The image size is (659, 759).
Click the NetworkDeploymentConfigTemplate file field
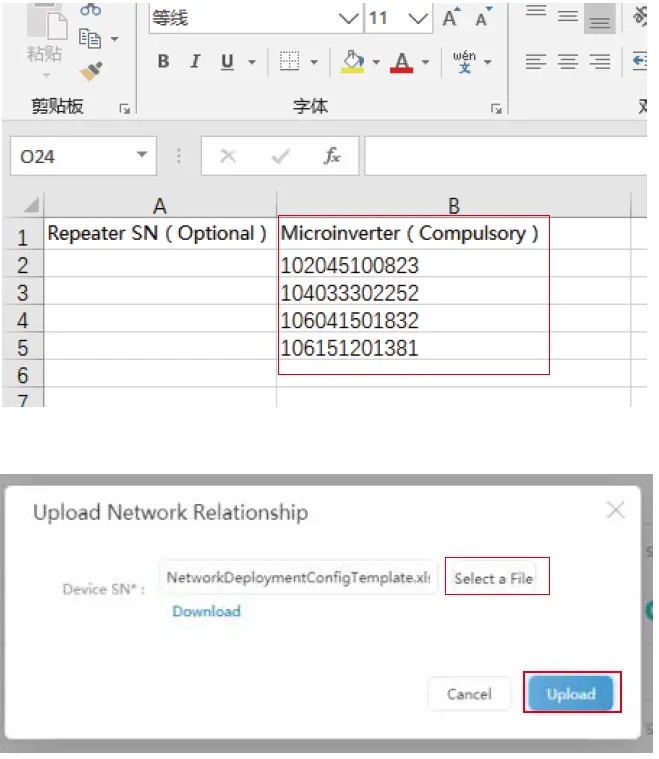click(x=298, y=577)
